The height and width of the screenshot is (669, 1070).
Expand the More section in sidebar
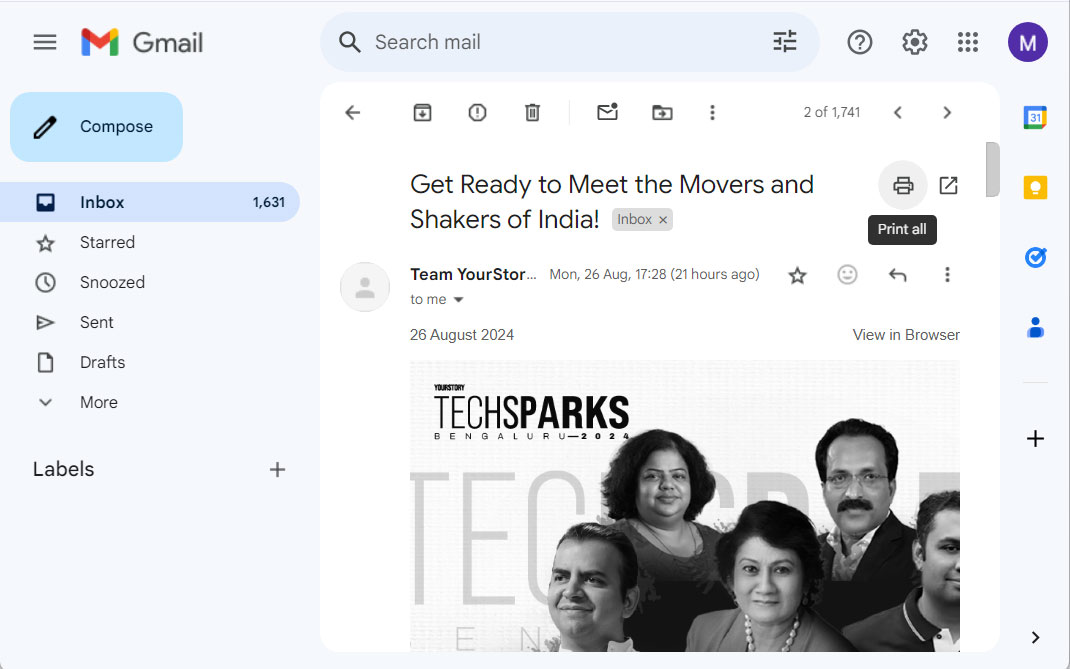(x=98, y=402)
